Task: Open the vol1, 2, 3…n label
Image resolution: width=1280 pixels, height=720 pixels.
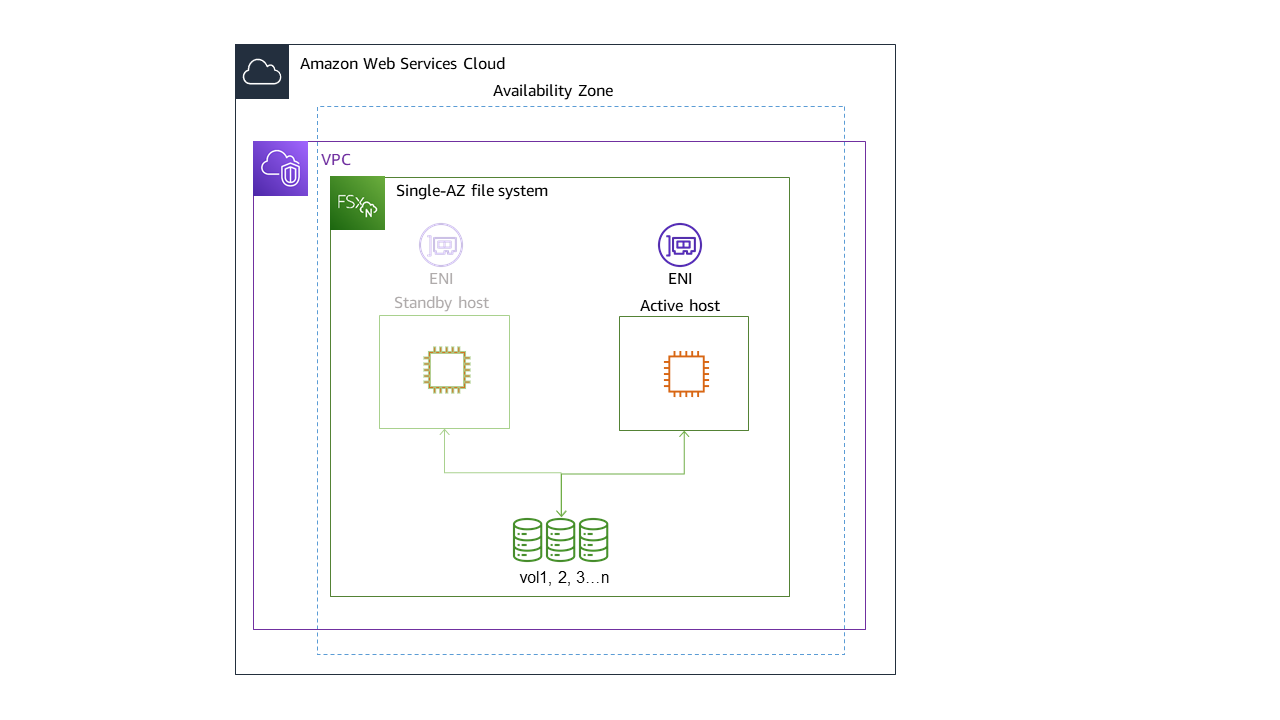Action: pyautogui.click(x=564, y=576)
